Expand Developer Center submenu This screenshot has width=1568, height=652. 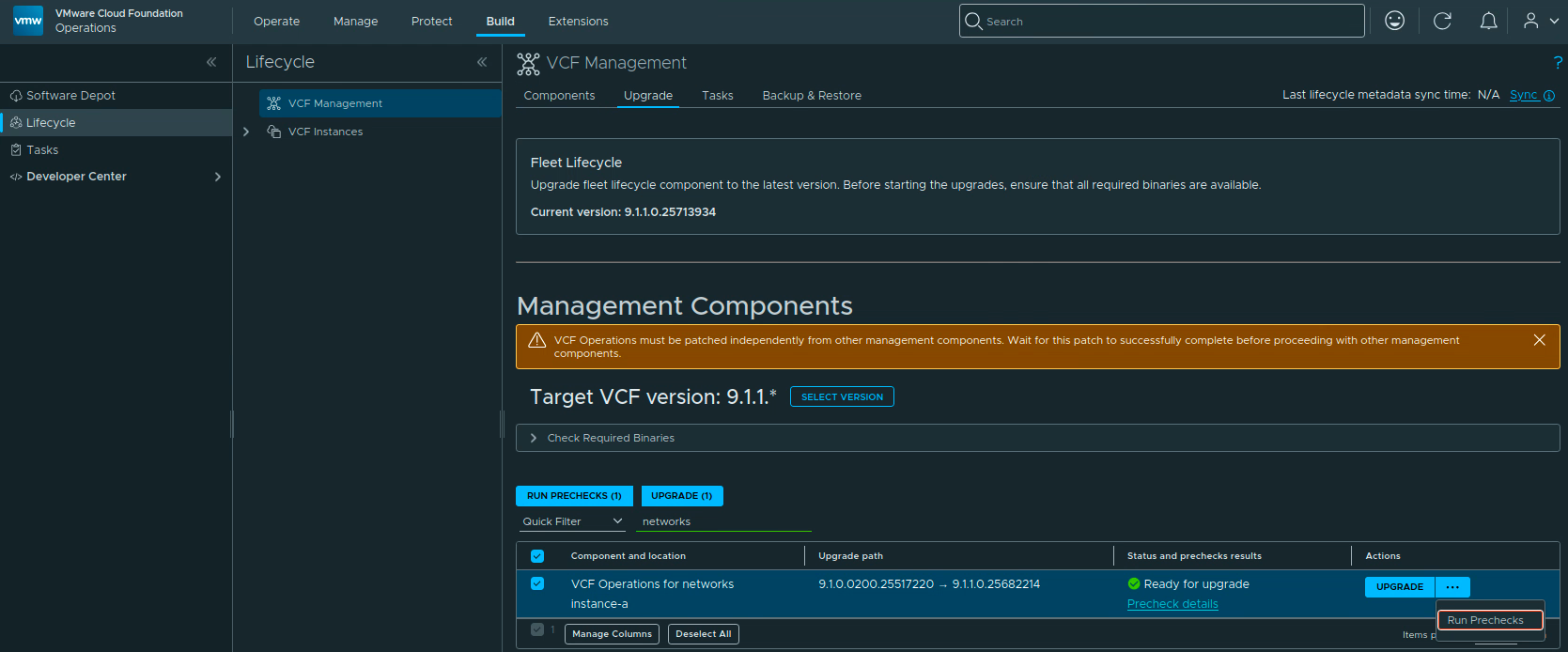[x=218, y=177]
